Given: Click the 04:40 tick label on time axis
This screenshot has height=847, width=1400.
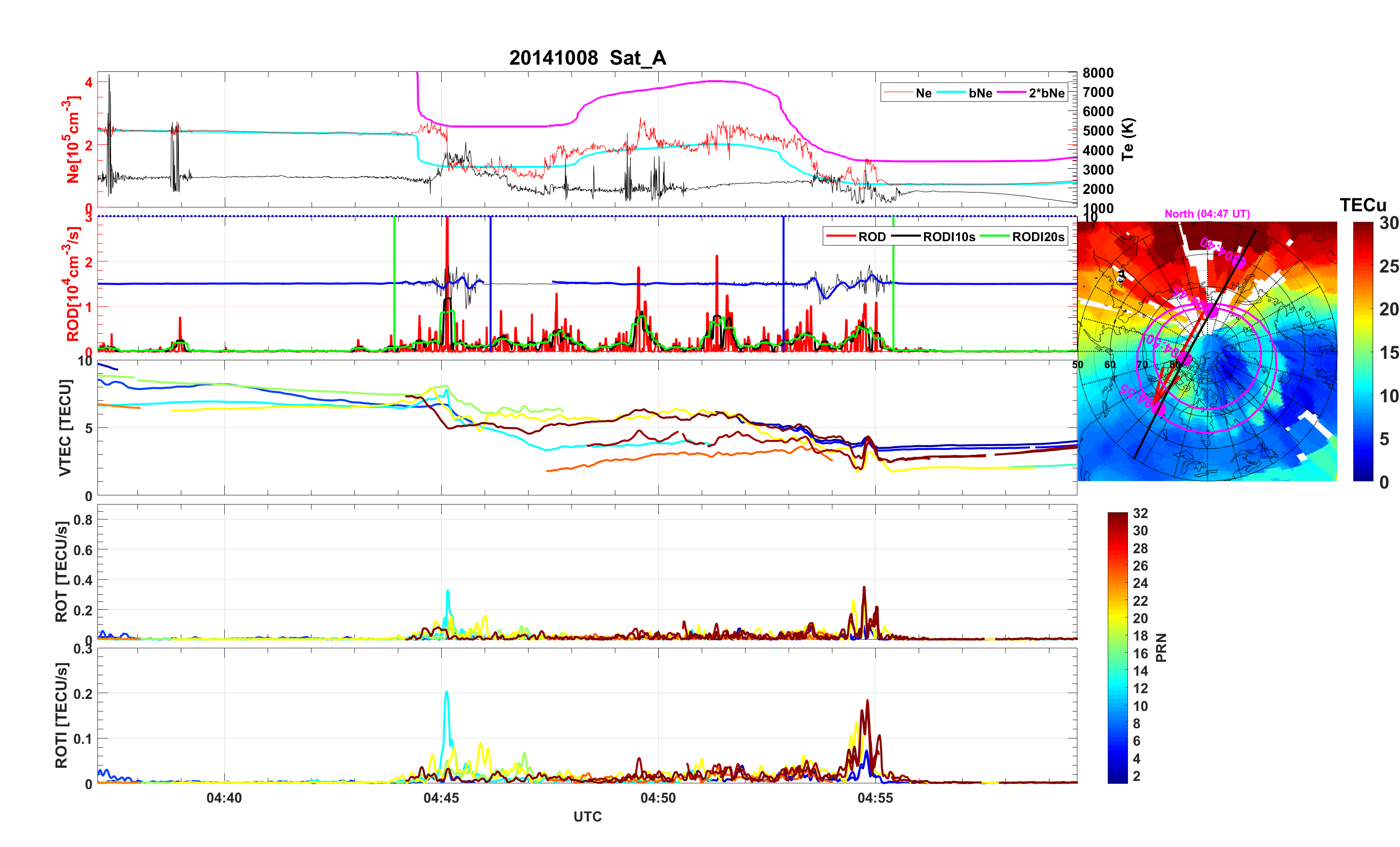Looking at the screenshot, I should coord(224,797).
